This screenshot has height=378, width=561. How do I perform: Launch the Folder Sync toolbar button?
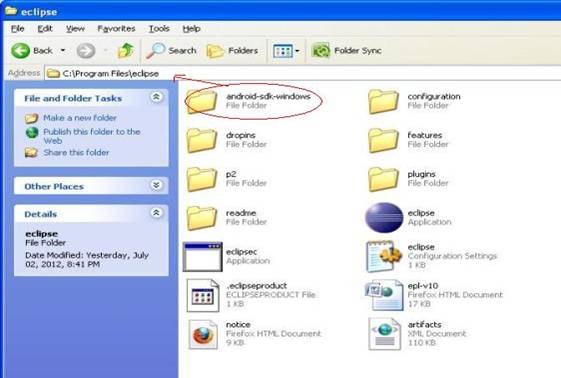coord(346,51)
